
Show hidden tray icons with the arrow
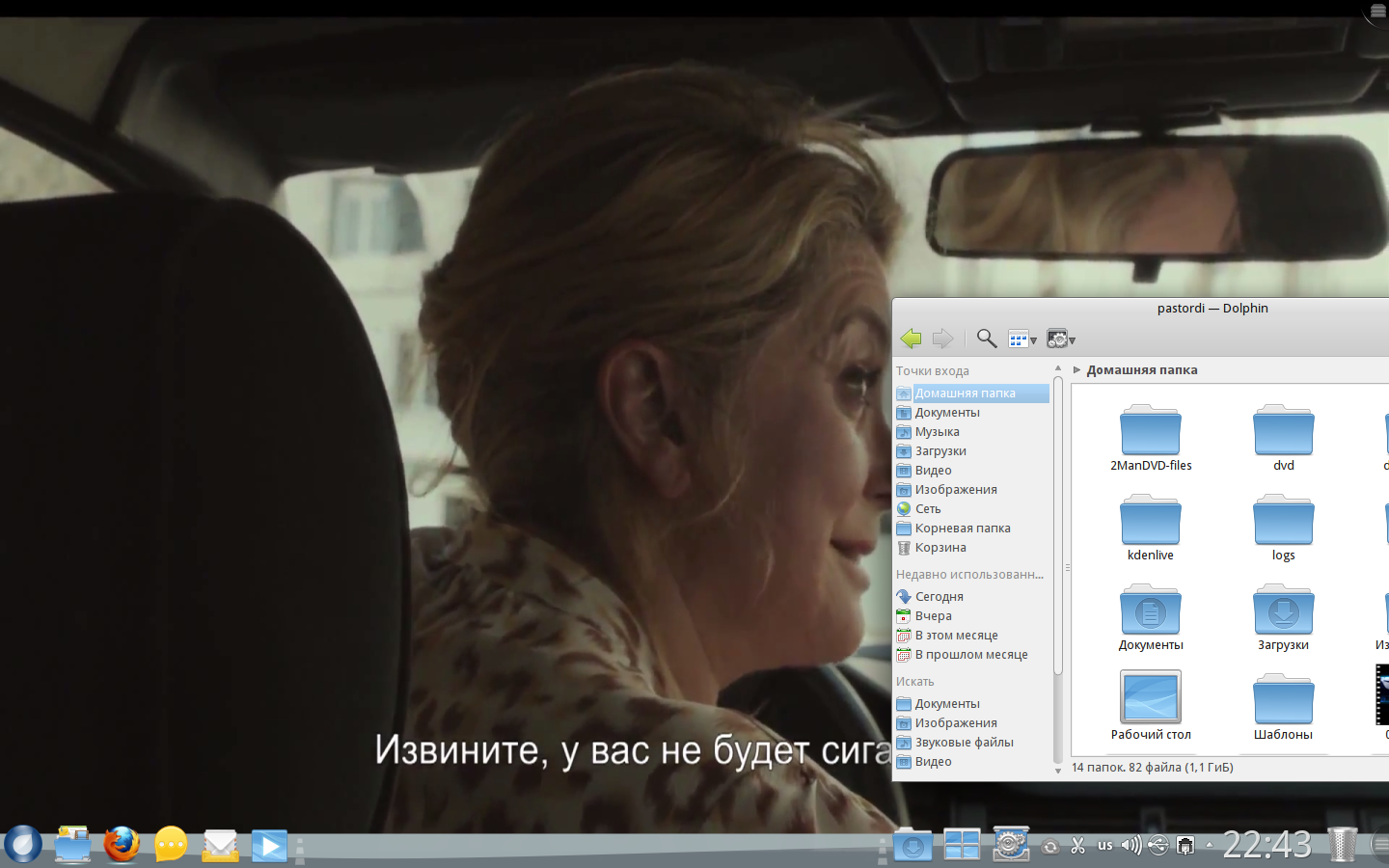1210,846
